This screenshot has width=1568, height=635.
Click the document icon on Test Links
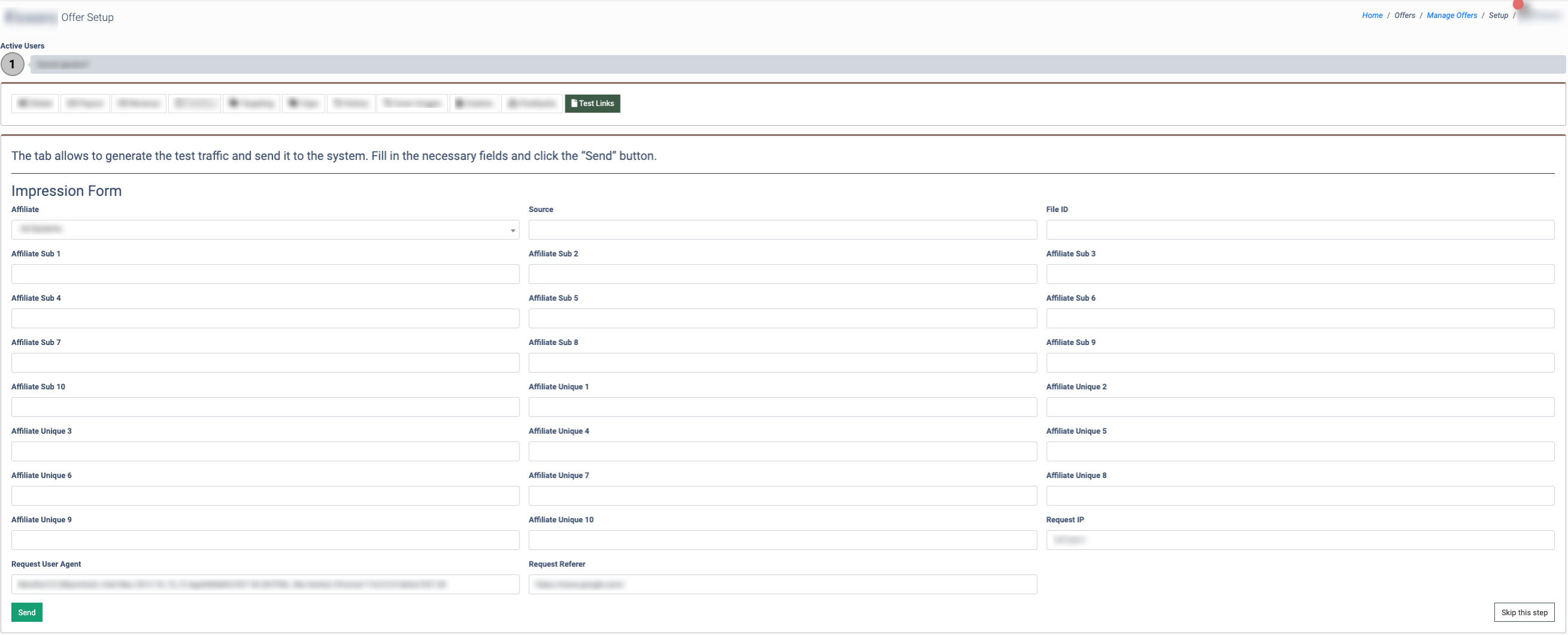573,104
